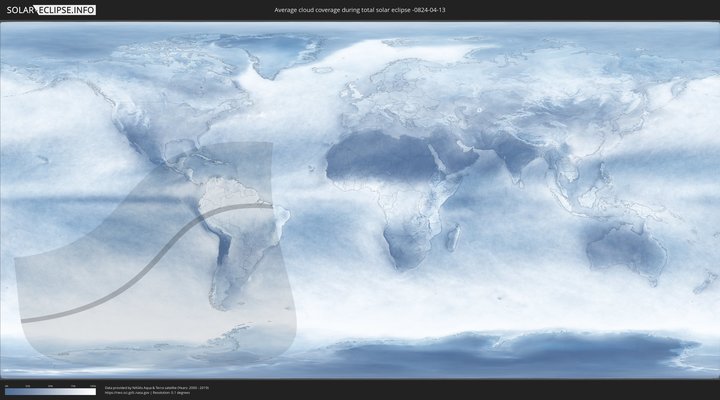Click the 0% label on the legend
This screenshot has height=400, width=720.
pyautogui.click(x=6, y=385)
